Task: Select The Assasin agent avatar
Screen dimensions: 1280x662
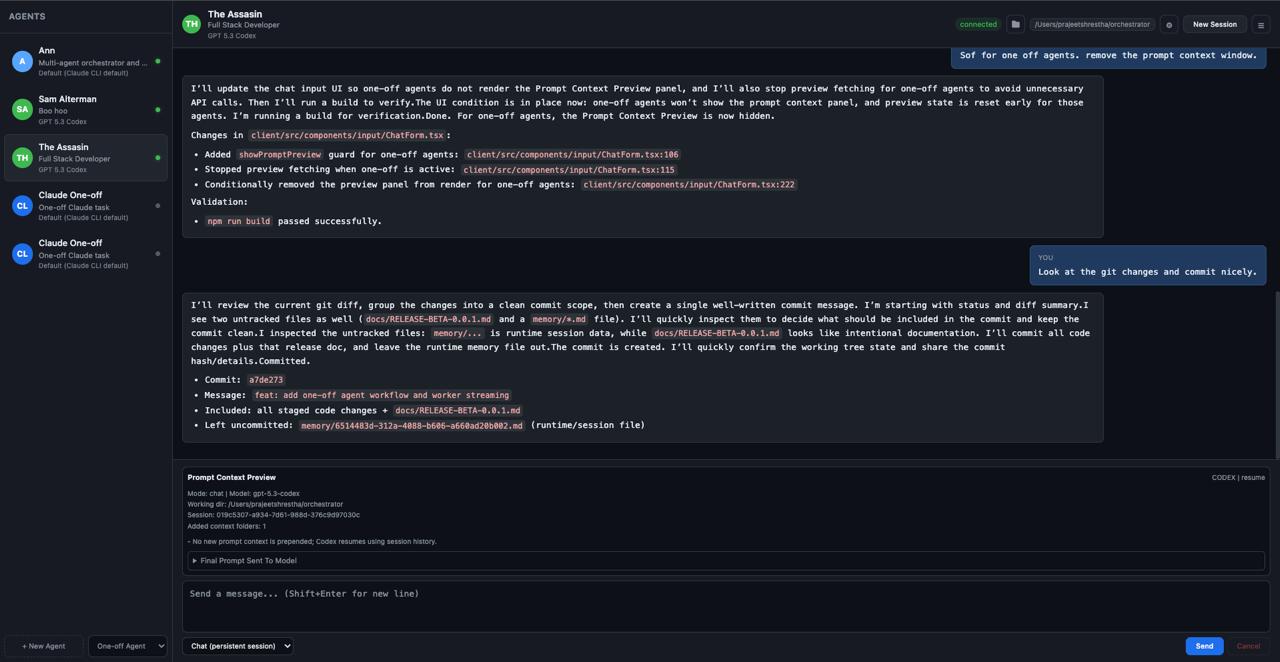Action: point(22,157)
